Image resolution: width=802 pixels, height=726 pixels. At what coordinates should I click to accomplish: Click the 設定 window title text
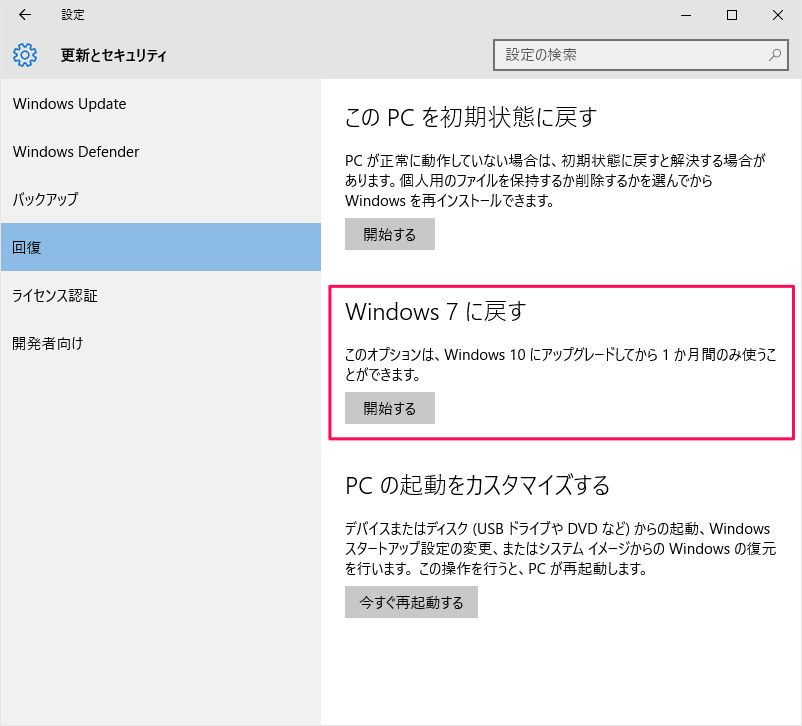click(73, 15)
